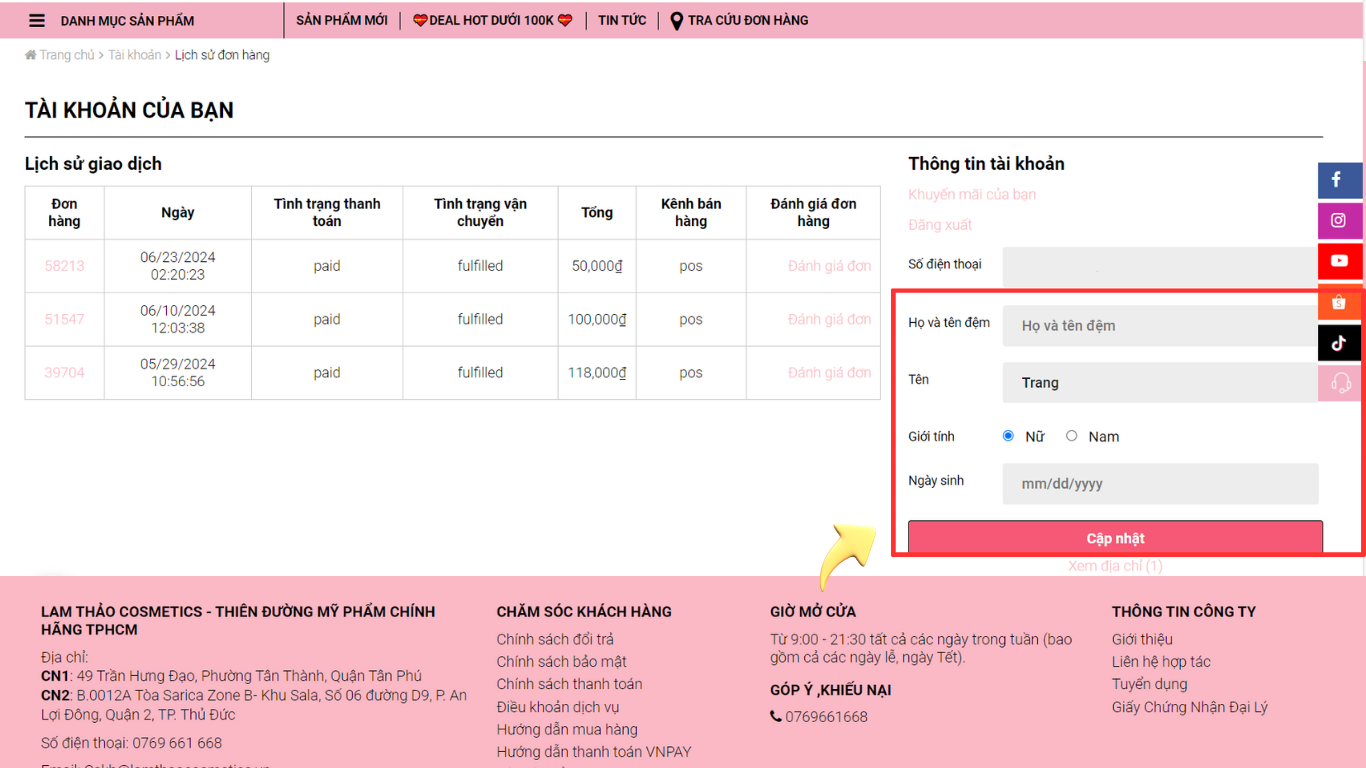Open the hamburger menu icon
The height and width of the screenshot is (768, 1366).
point(37,20)
